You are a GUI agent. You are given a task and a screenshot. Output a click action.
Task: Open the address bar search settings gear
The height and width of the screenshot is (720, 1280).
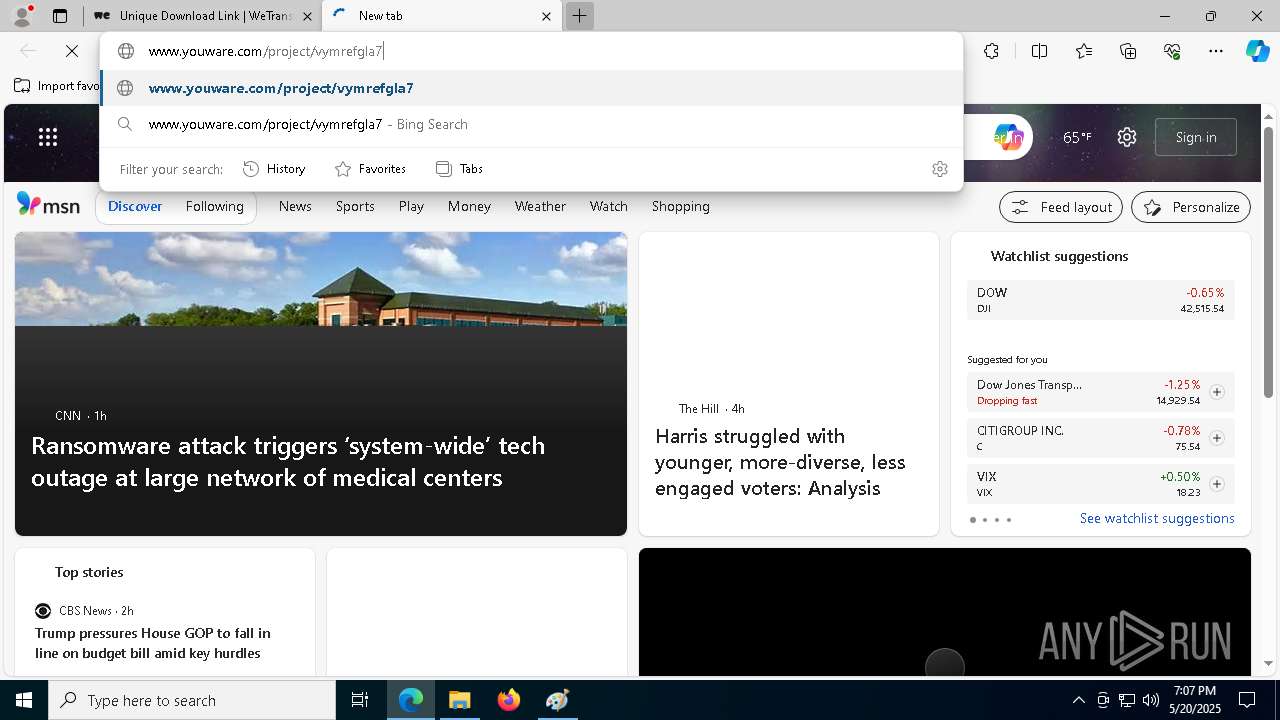[939, 169]
